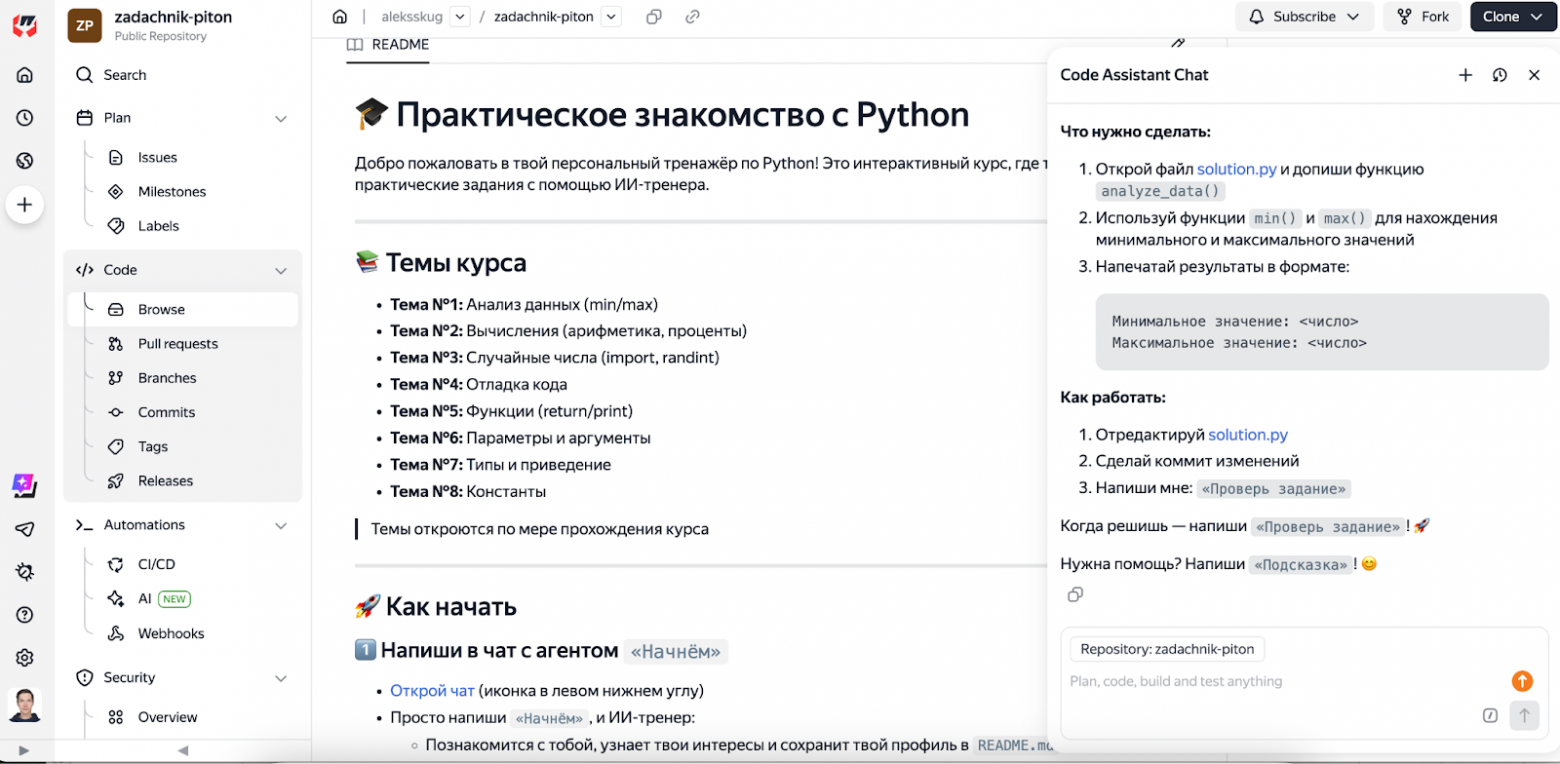Open Home from the left sidebar
The width and height of the screenshot is (1560, 764).
(25, 74)
